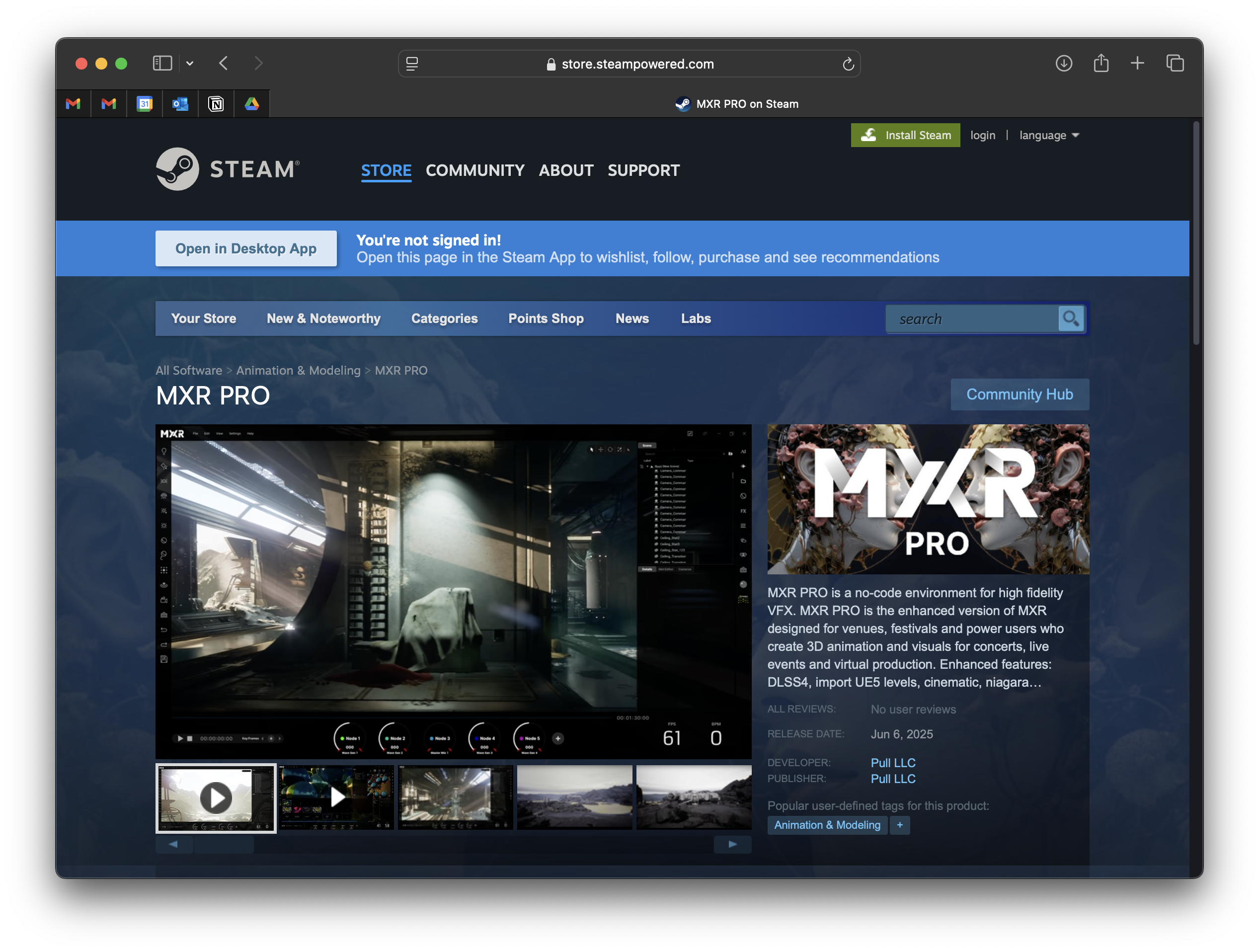1259x952 pixels.
Task: Click the thumbnail strip scroll slider
Action: pos(224,844)
